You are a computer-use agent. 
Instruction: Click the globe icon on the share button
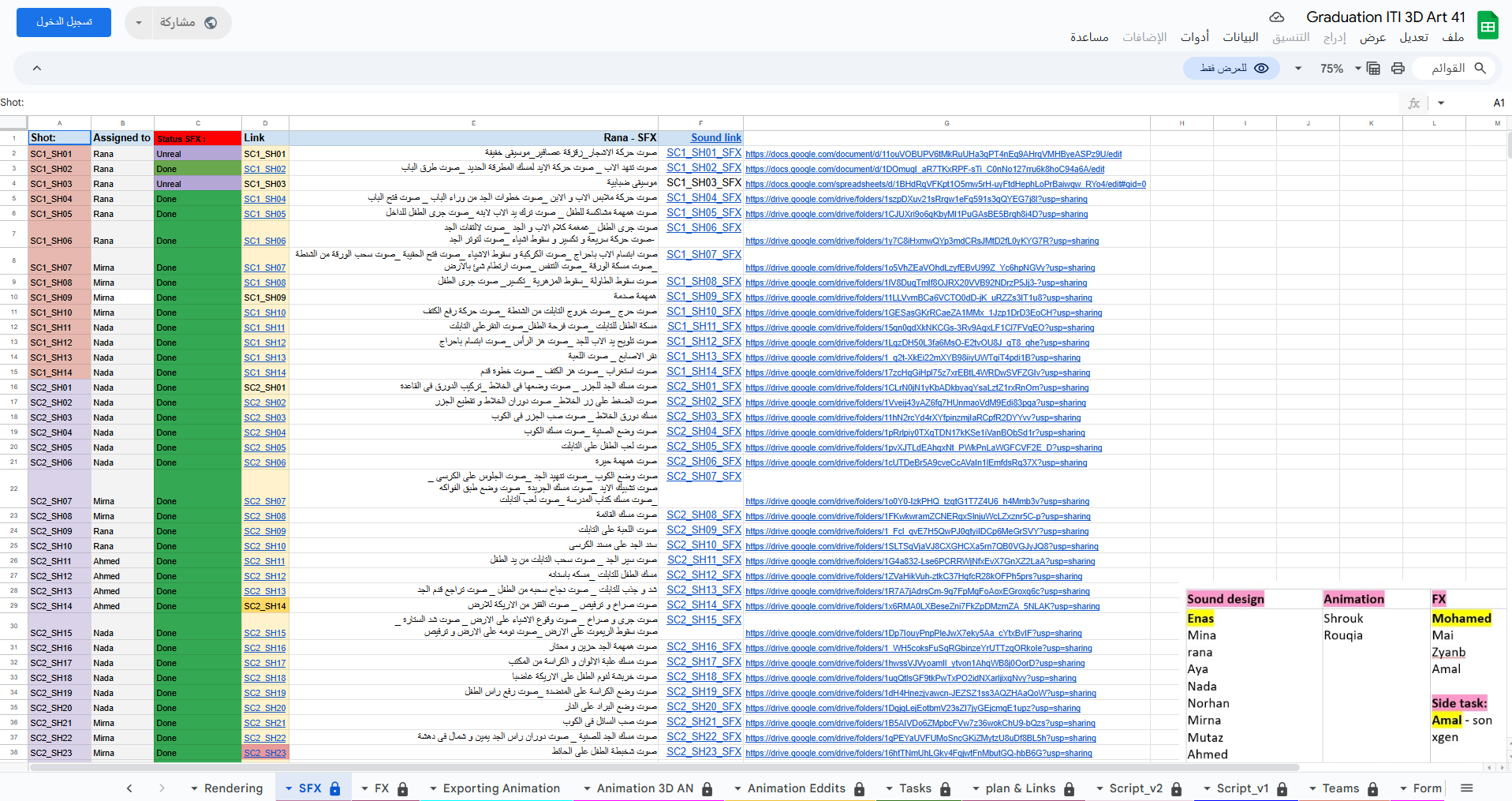pos(211,23)
